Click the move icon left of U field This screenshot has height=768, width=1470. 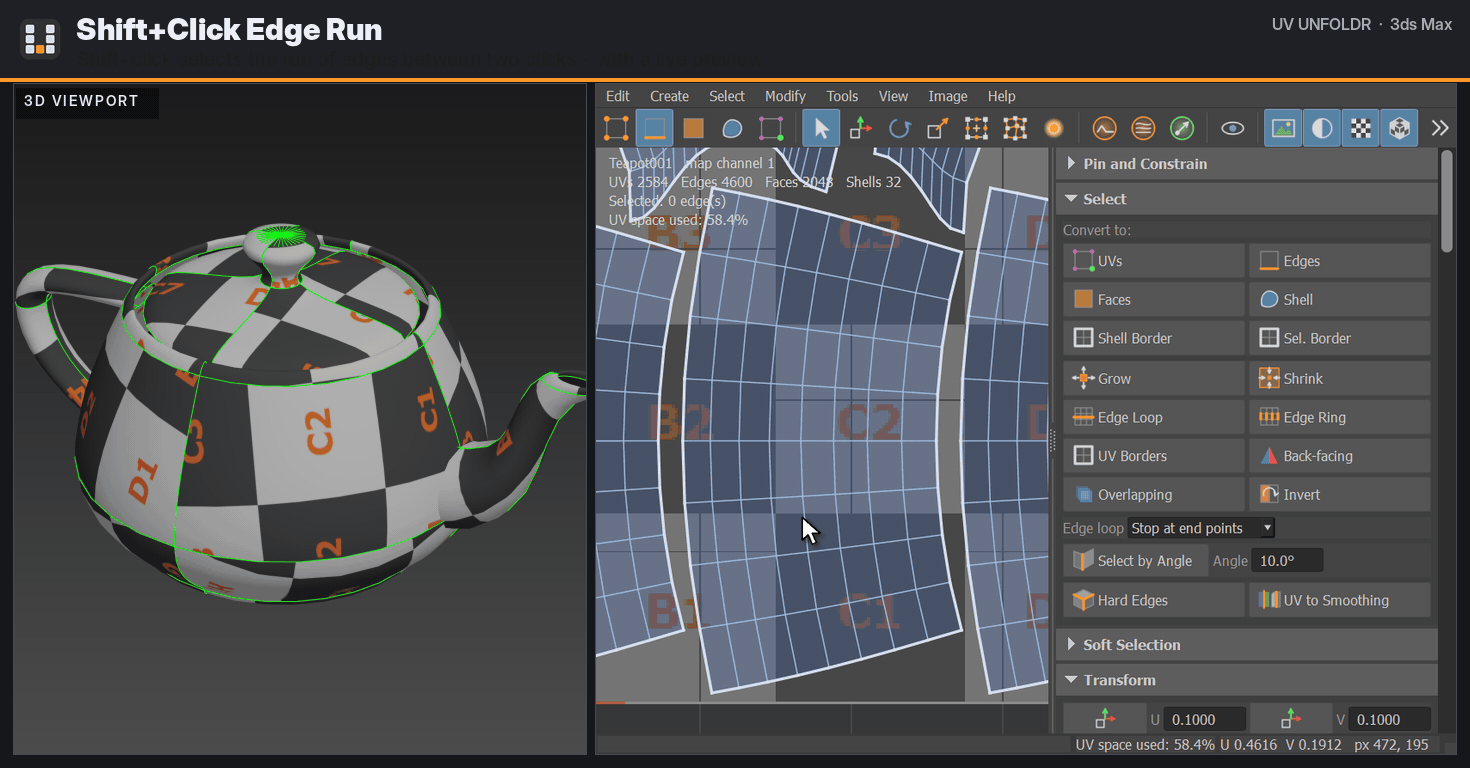pyautogui.click(x=1105, y=719)
